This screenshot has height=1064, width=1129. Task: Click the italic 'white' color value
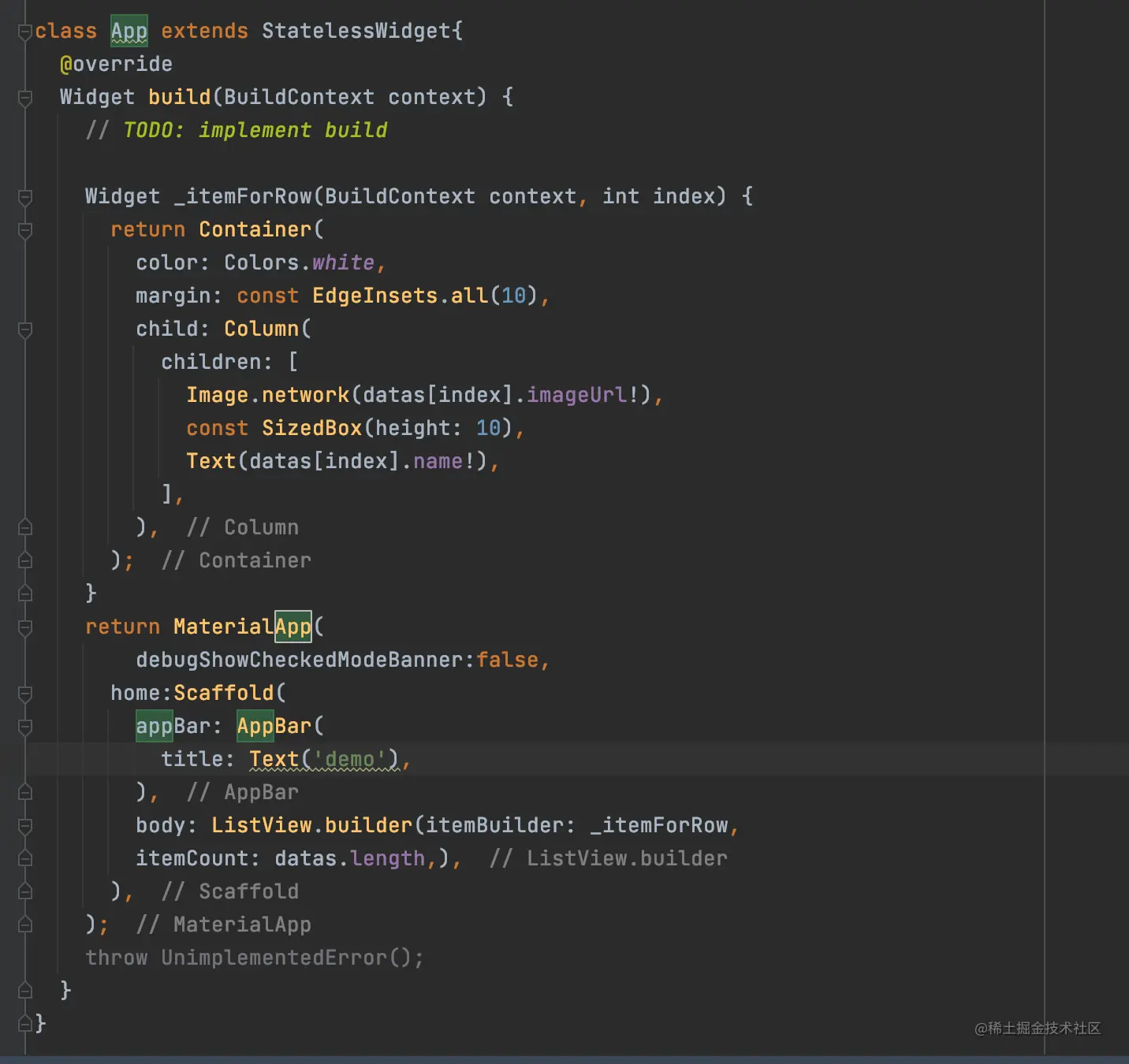coord(344,263)
